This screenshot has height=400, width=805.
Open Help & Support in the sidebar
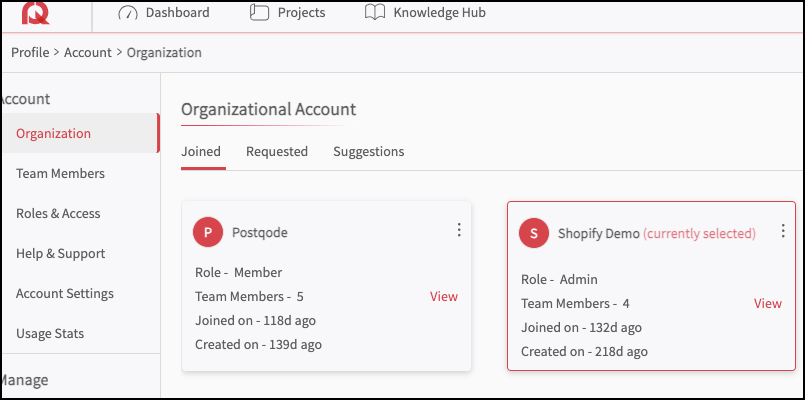pos(61,254)
